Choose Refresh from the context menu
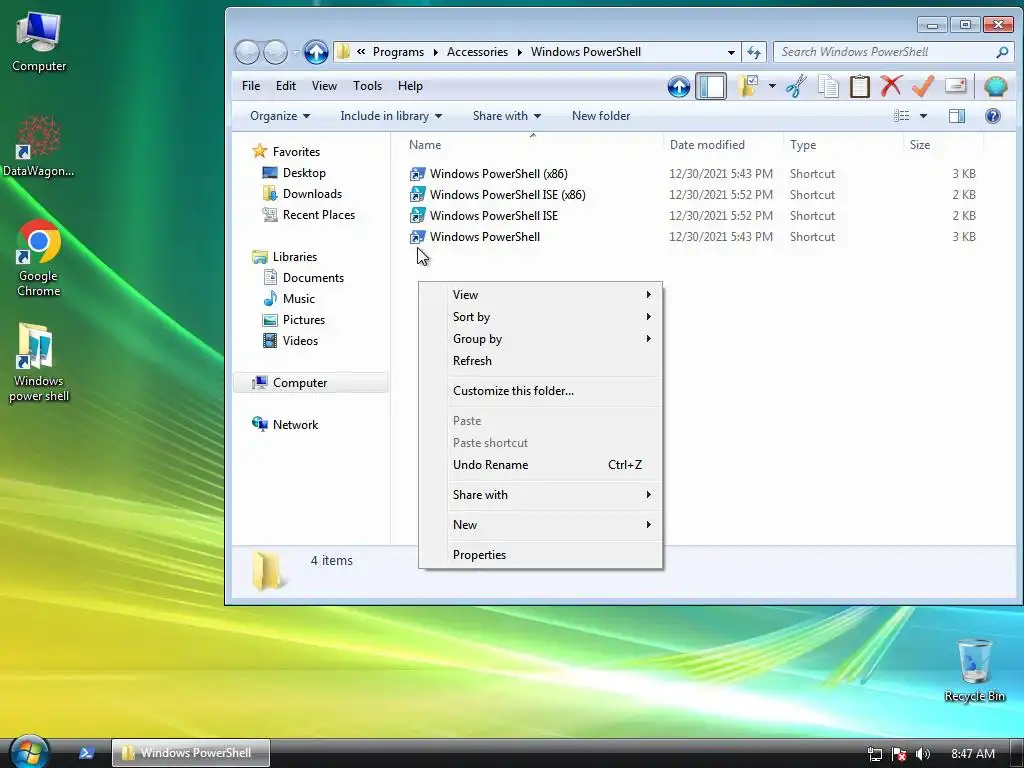The height and width of the screenshot is (768, 1024). (541, 360)
